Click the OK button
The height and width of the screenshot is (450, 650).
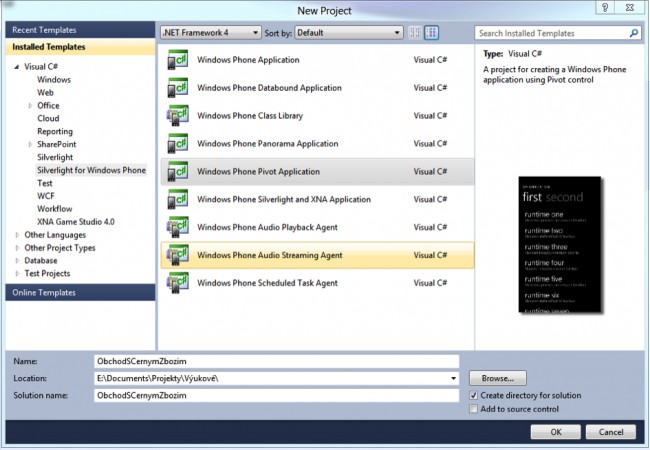point(555,432)
